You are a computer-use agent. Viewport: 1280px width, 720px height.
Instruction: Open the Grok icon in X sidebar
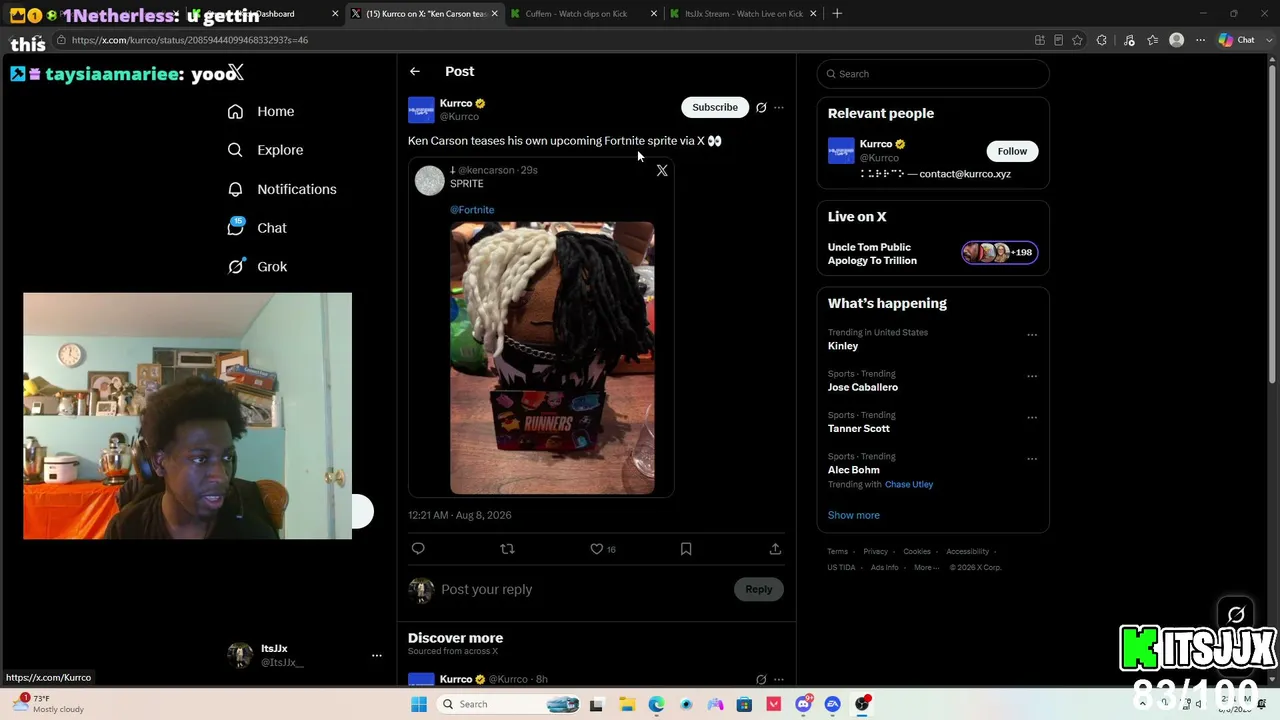[235, 266]
